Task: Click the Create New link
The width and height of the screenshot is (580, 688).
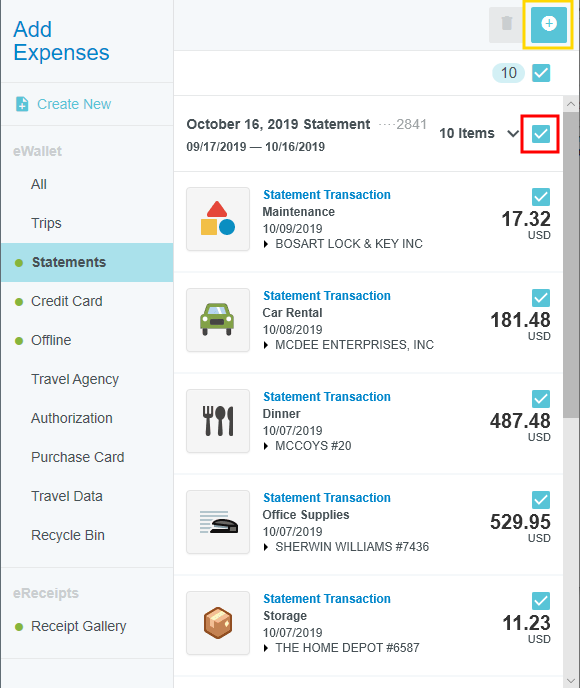Action: (x=74, y=104)
